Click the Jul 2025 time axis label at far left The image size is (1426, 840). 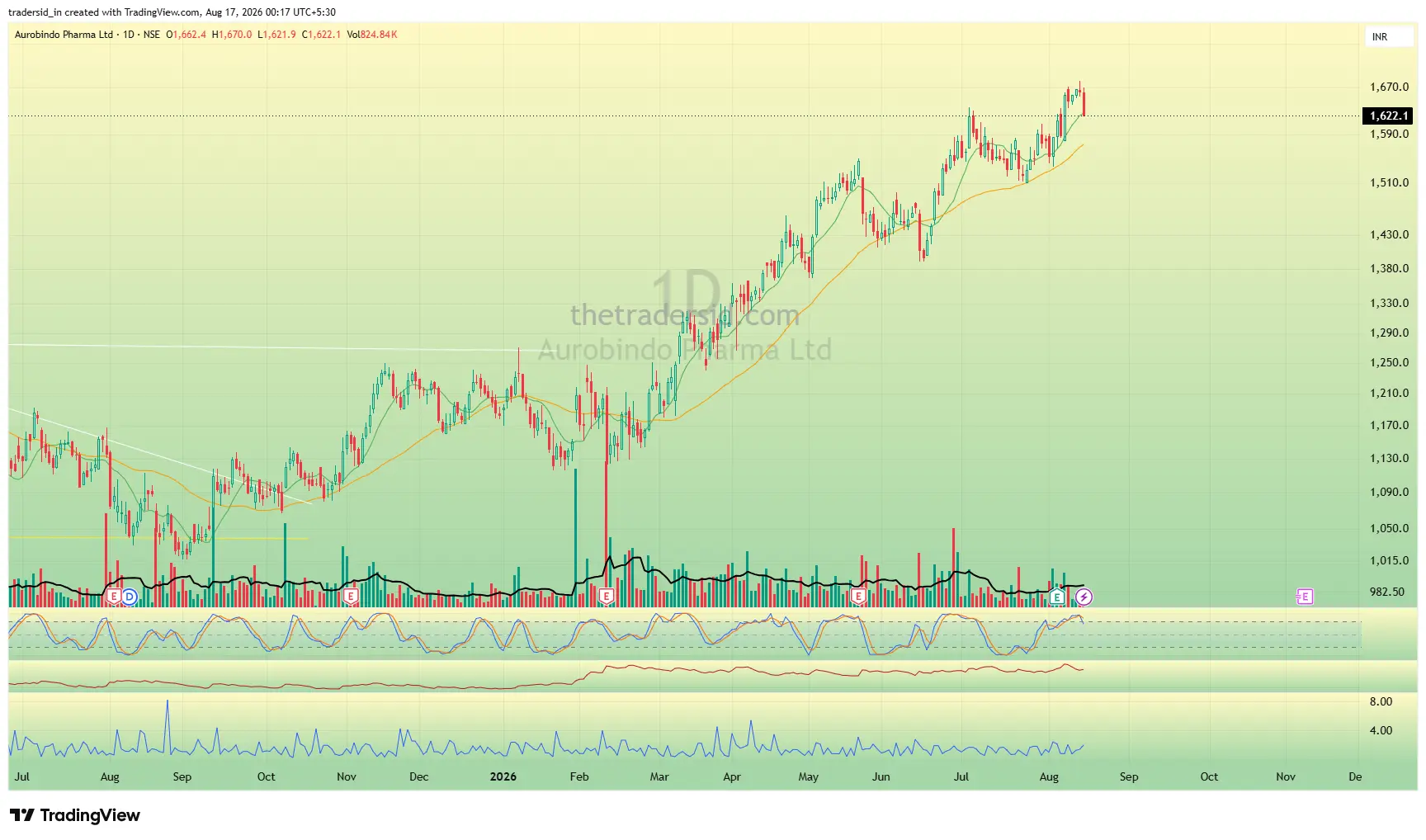(x=22, y=776)
